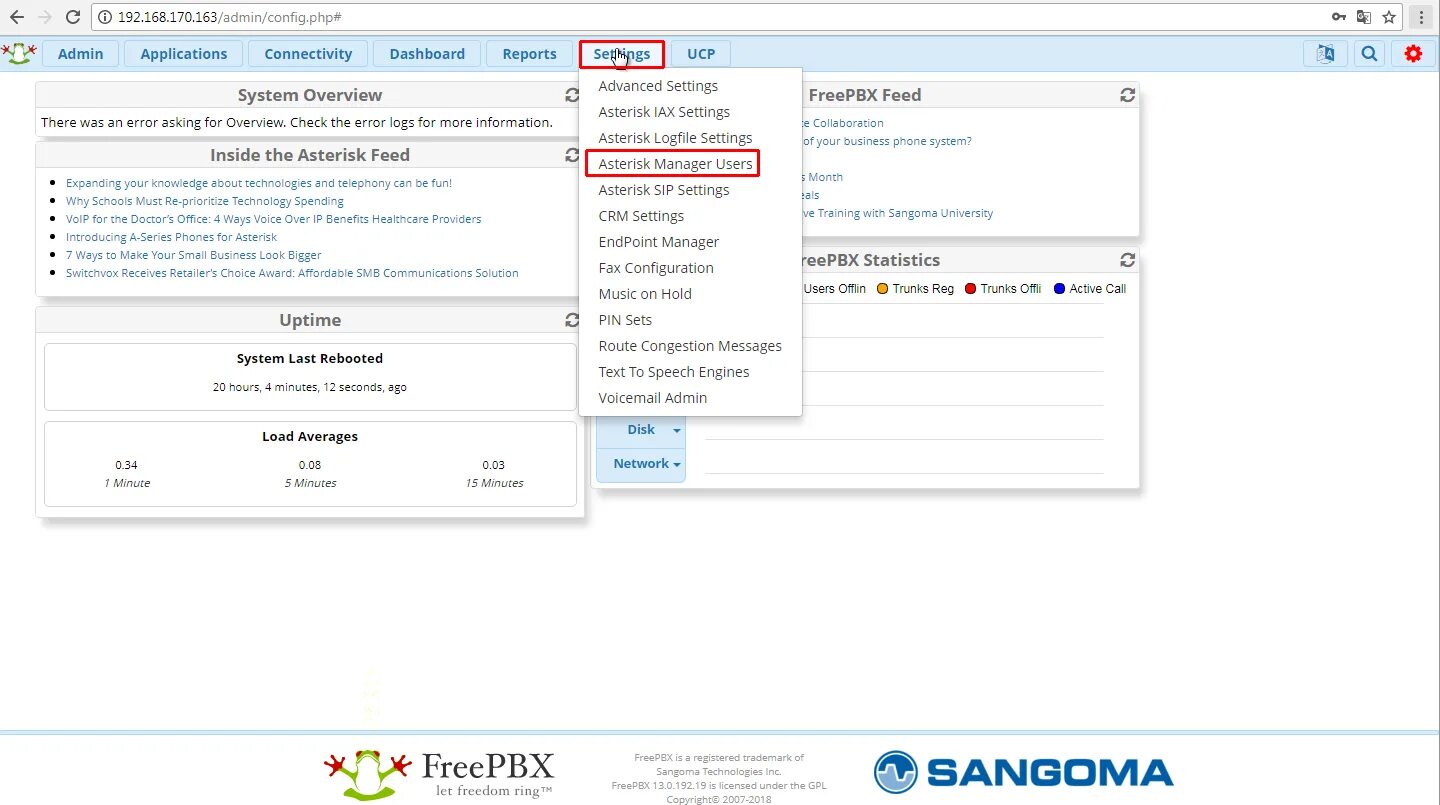Viewport: 1440px width, 805px height.
Task: Click the browser address bar URL
Action: pyautogui.click(x=229, y=17)
